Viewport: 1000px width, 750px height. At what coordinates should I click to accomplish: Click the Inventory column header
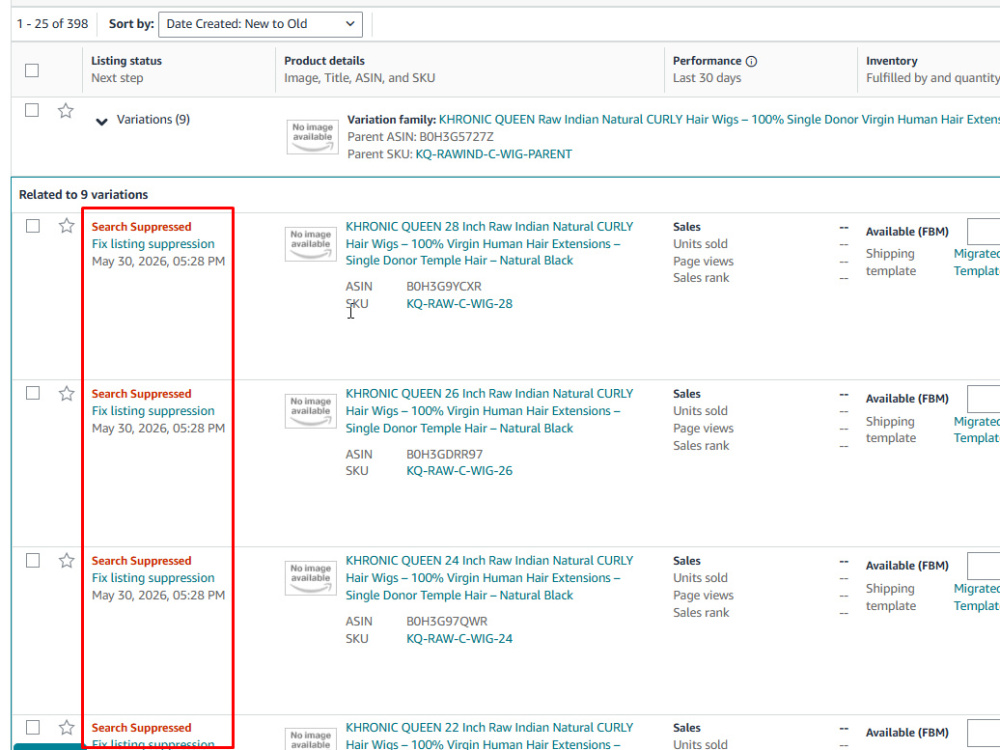coord(892,61)
